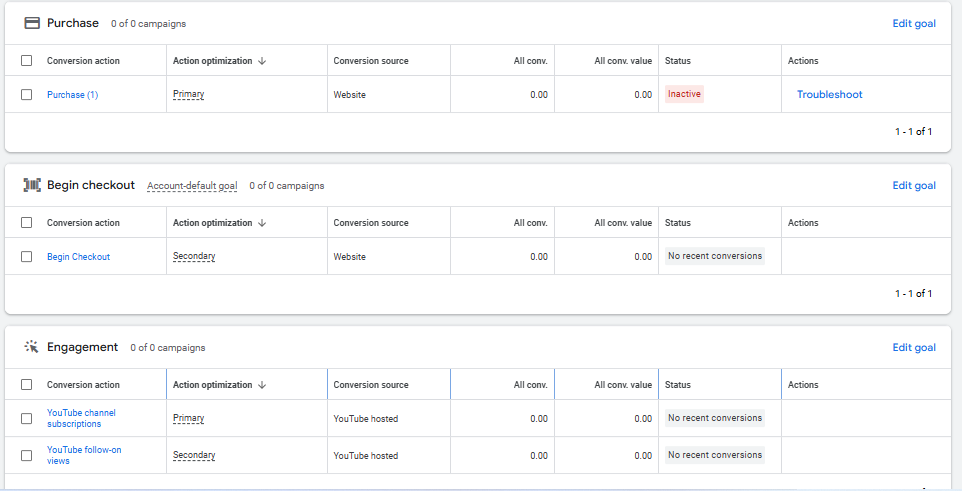Open YouTube channel subscriptions conversion action
Screen dimensions: 962x491
(x=81, y=419)
